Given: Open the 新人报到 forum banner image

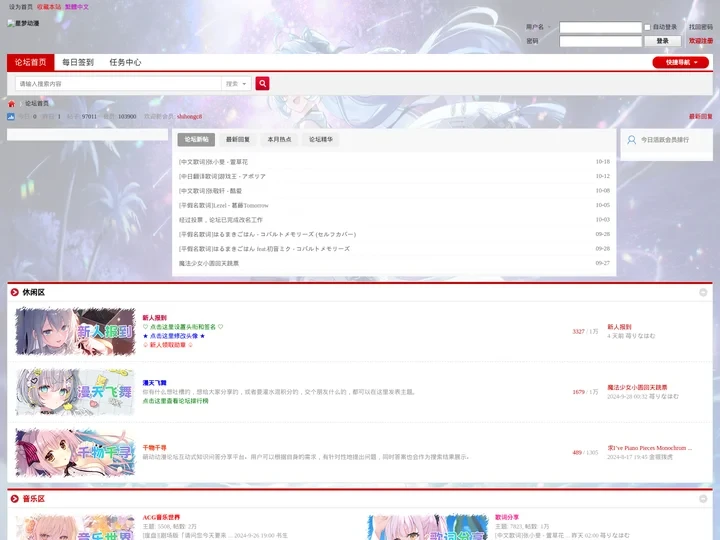Looking at the screenshot, I should [75, 332].
